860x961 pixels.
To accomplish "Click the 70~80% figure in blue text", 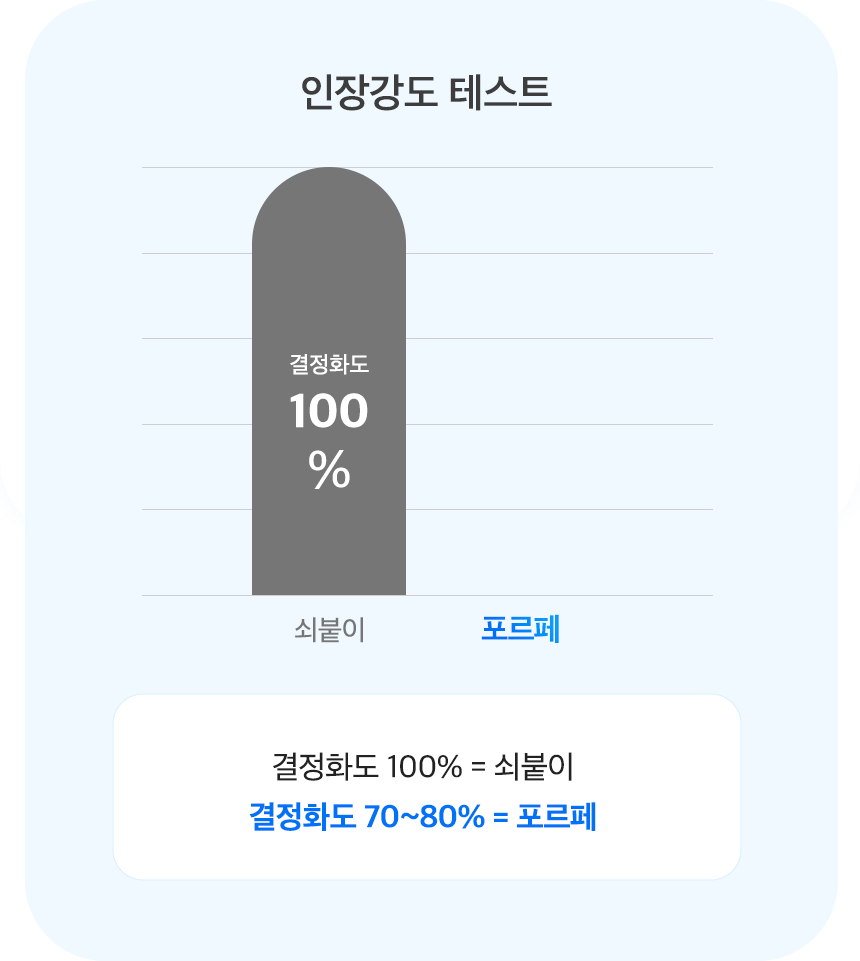I will 424,816.
